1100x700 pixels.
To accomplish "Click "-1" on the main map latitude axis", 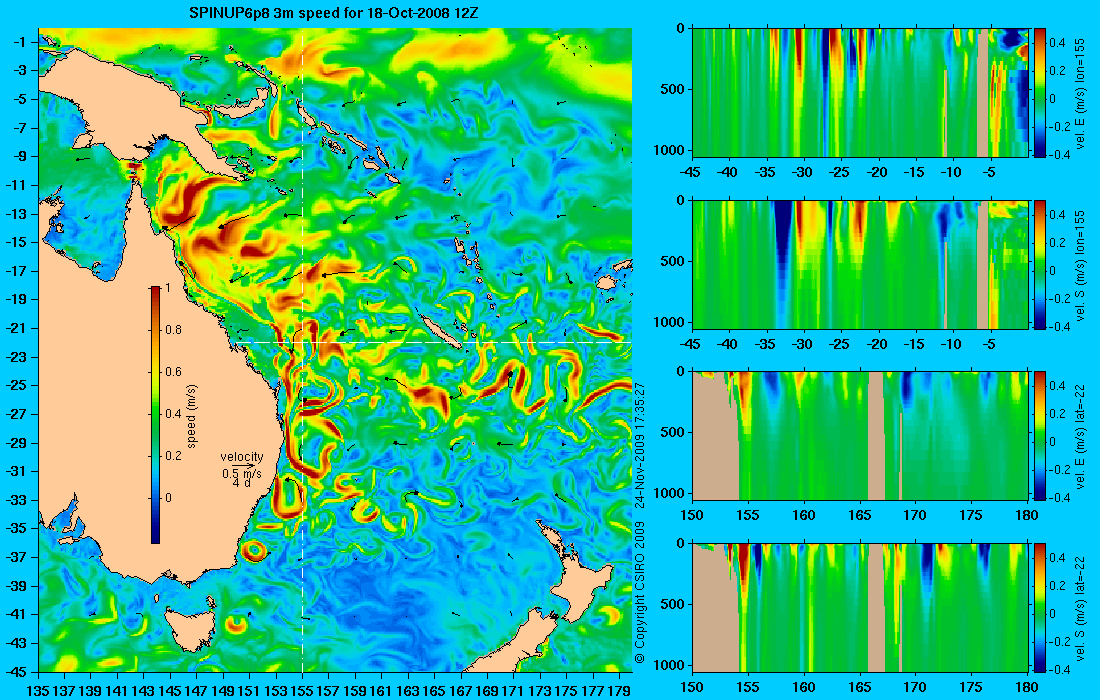I will tap(19, 42).
